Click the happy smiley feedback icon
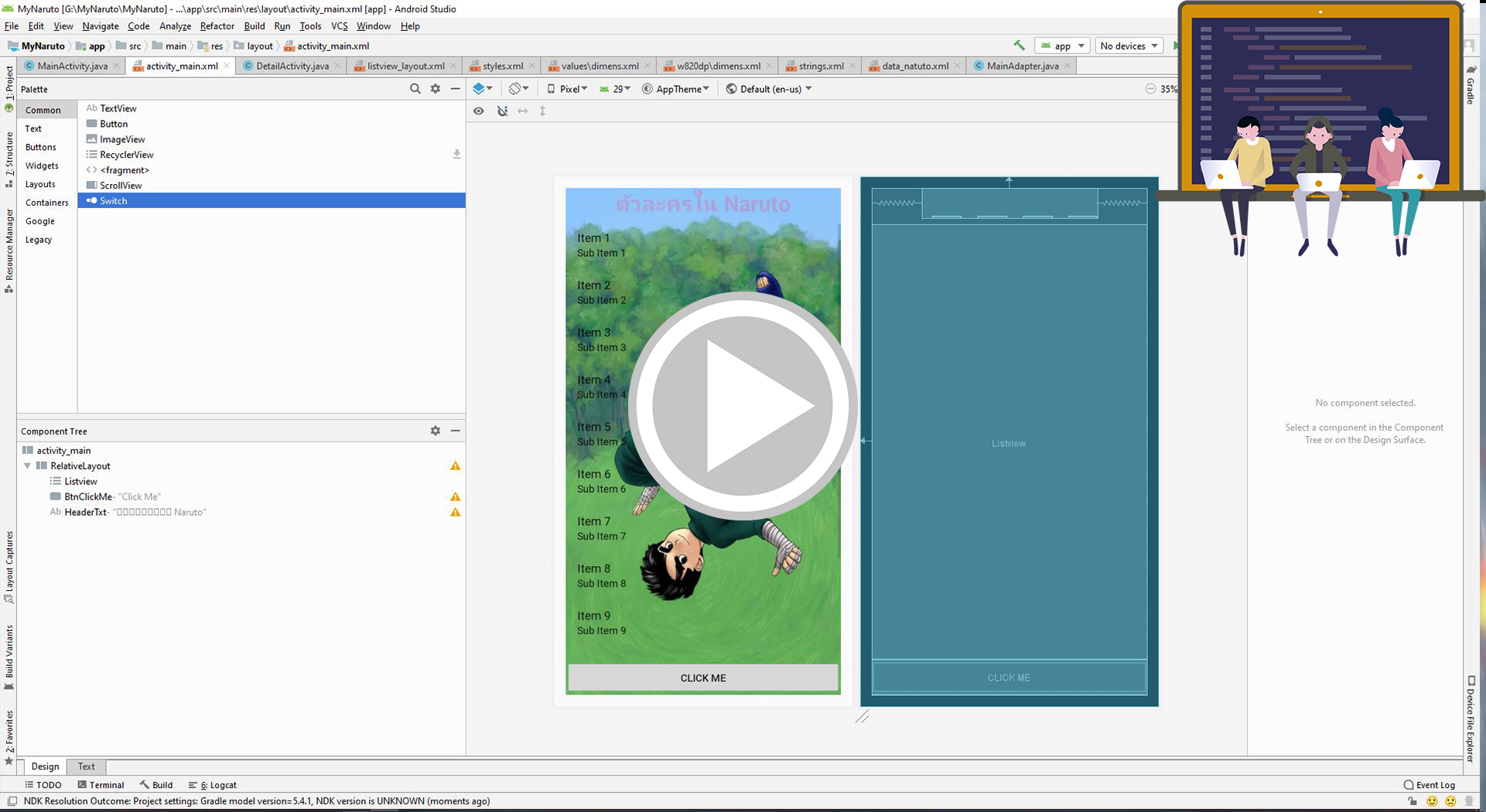The height and width of the screenshot is (812, 1486). pyautogui.click(x=1432, y=801)
